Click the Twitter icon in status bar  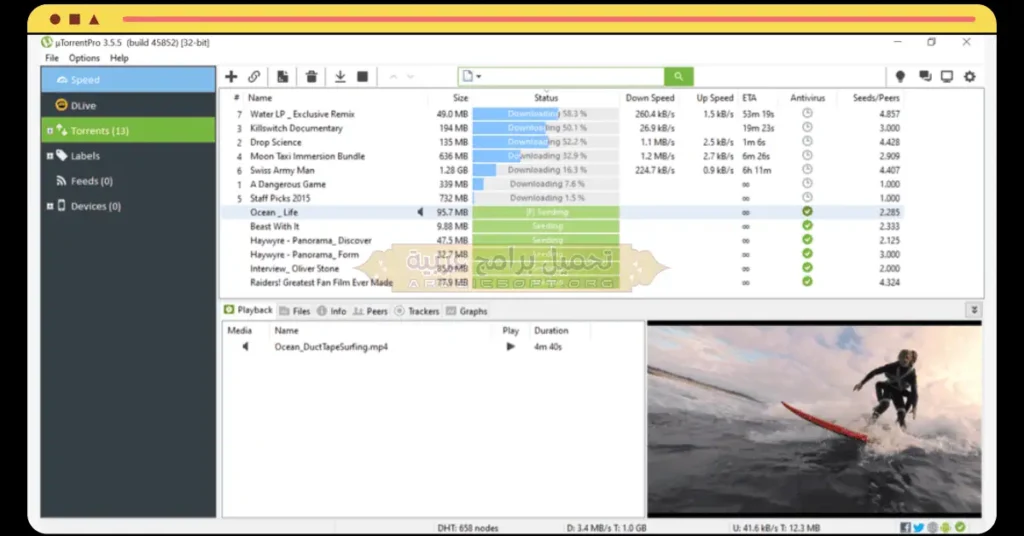coord(919,527)
